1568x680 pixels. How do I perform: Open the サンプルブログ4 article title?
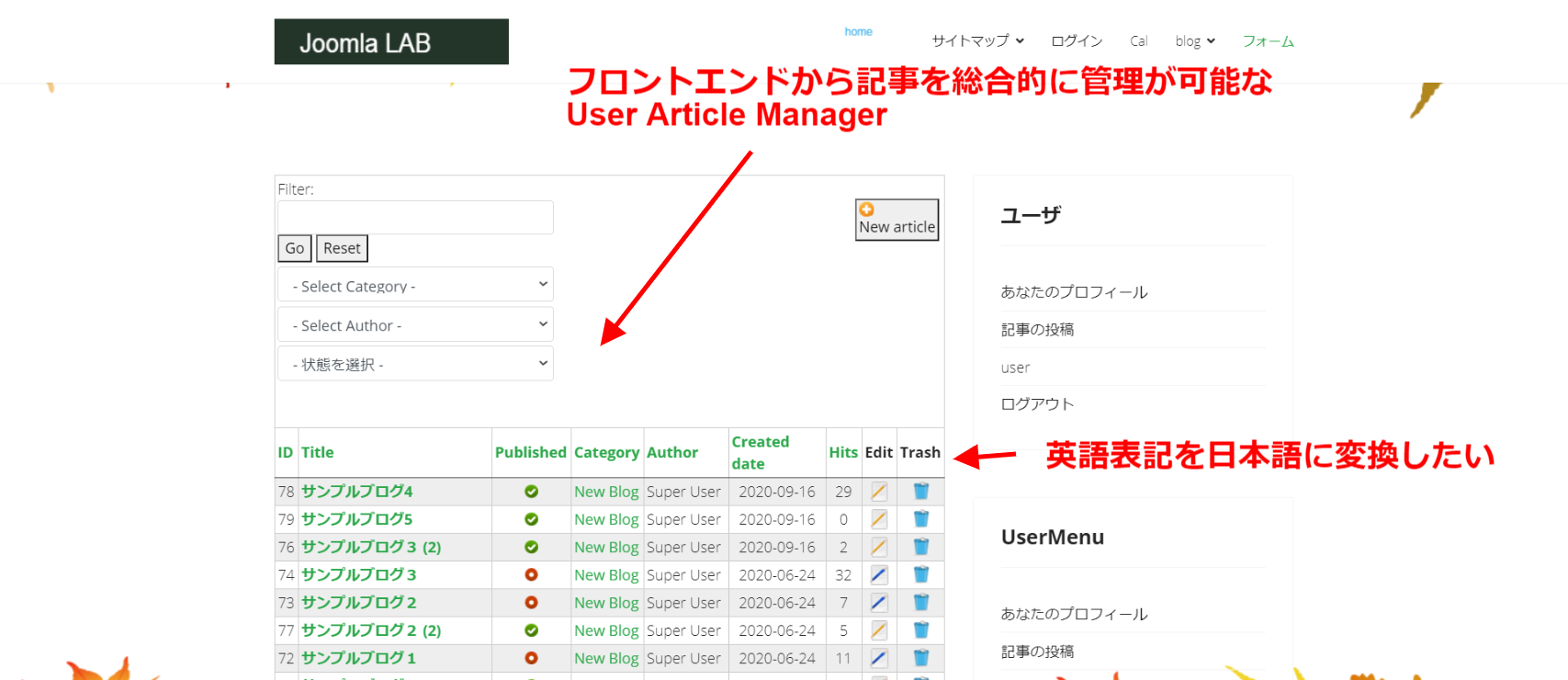tap(357, 492)
